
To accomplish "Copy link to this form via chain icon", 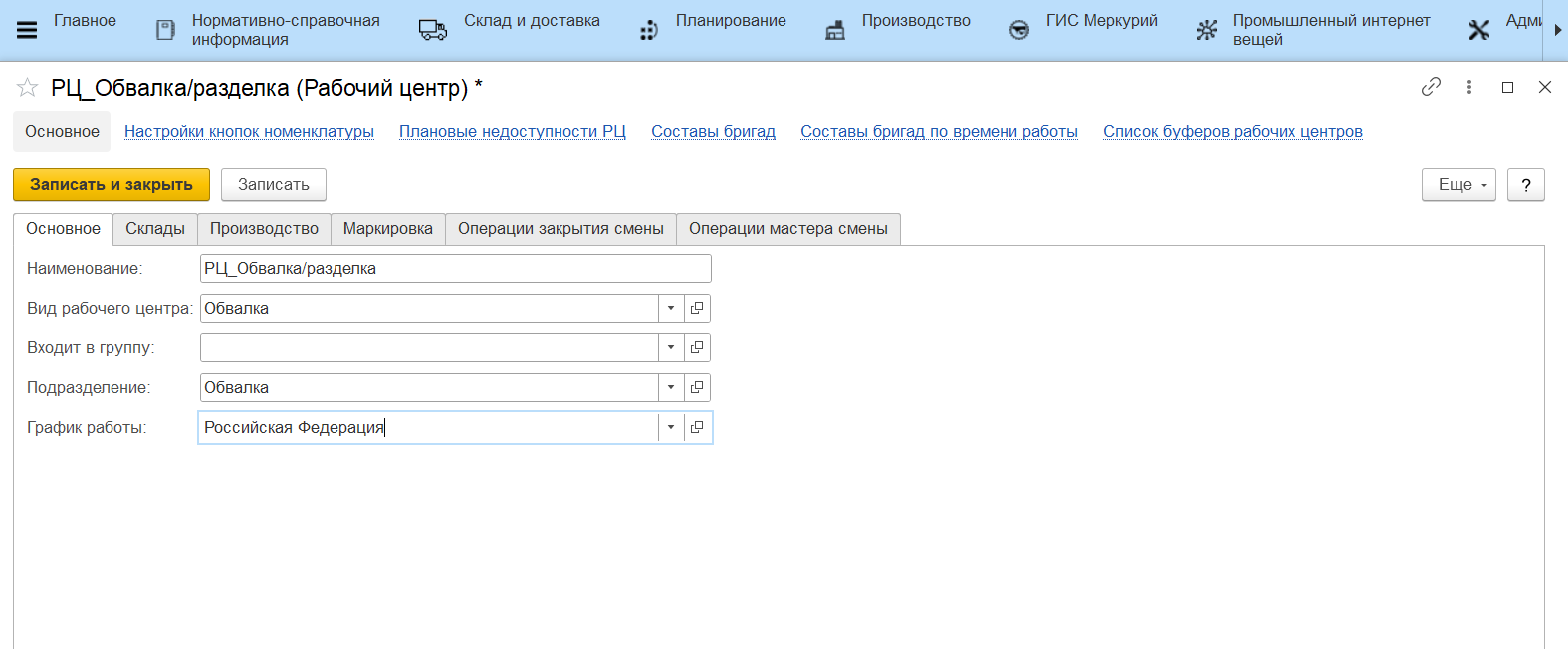I will point(1431,87).
